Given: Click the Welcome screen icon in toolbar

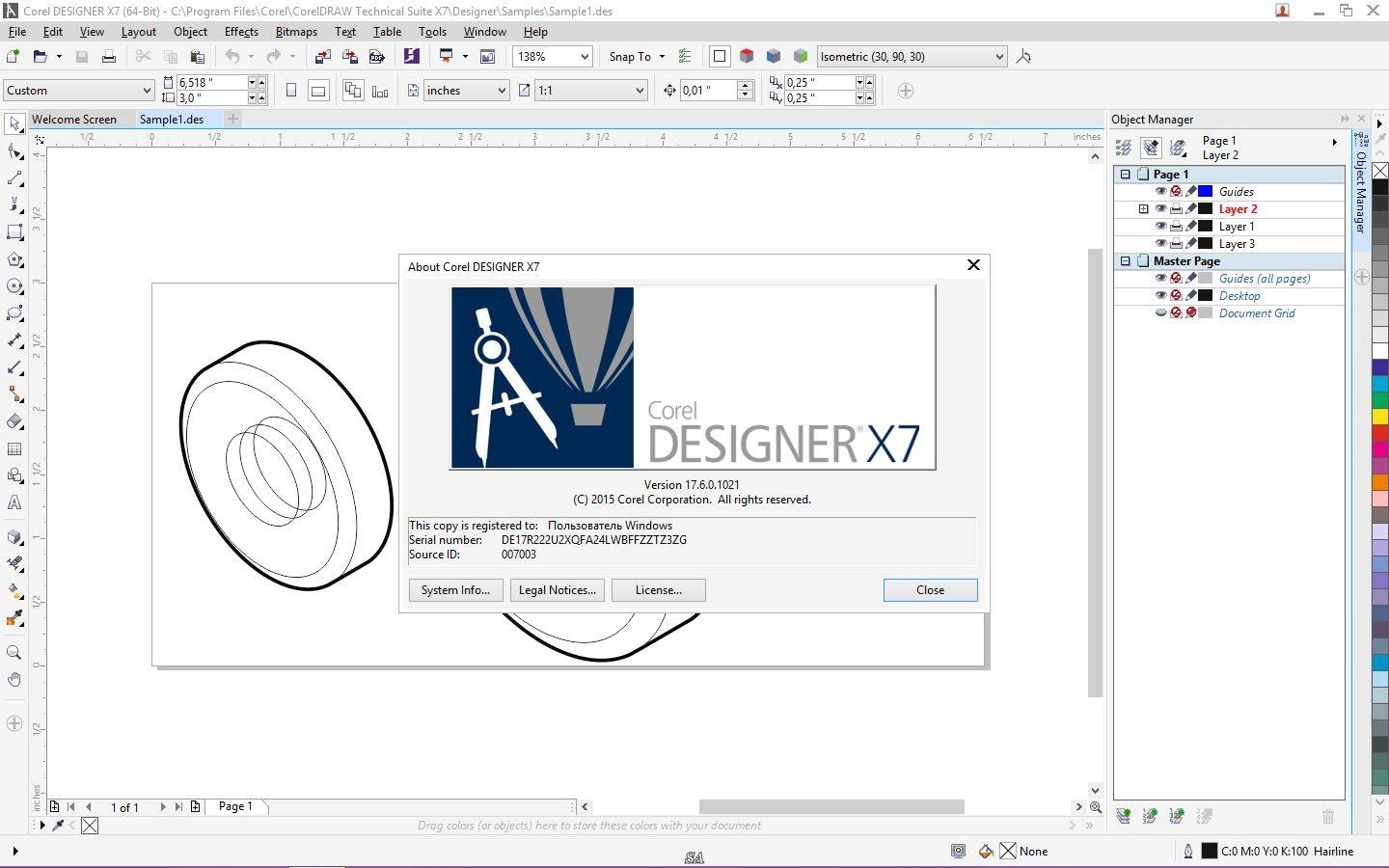Looking at the screenshot, I should point(488,57).
